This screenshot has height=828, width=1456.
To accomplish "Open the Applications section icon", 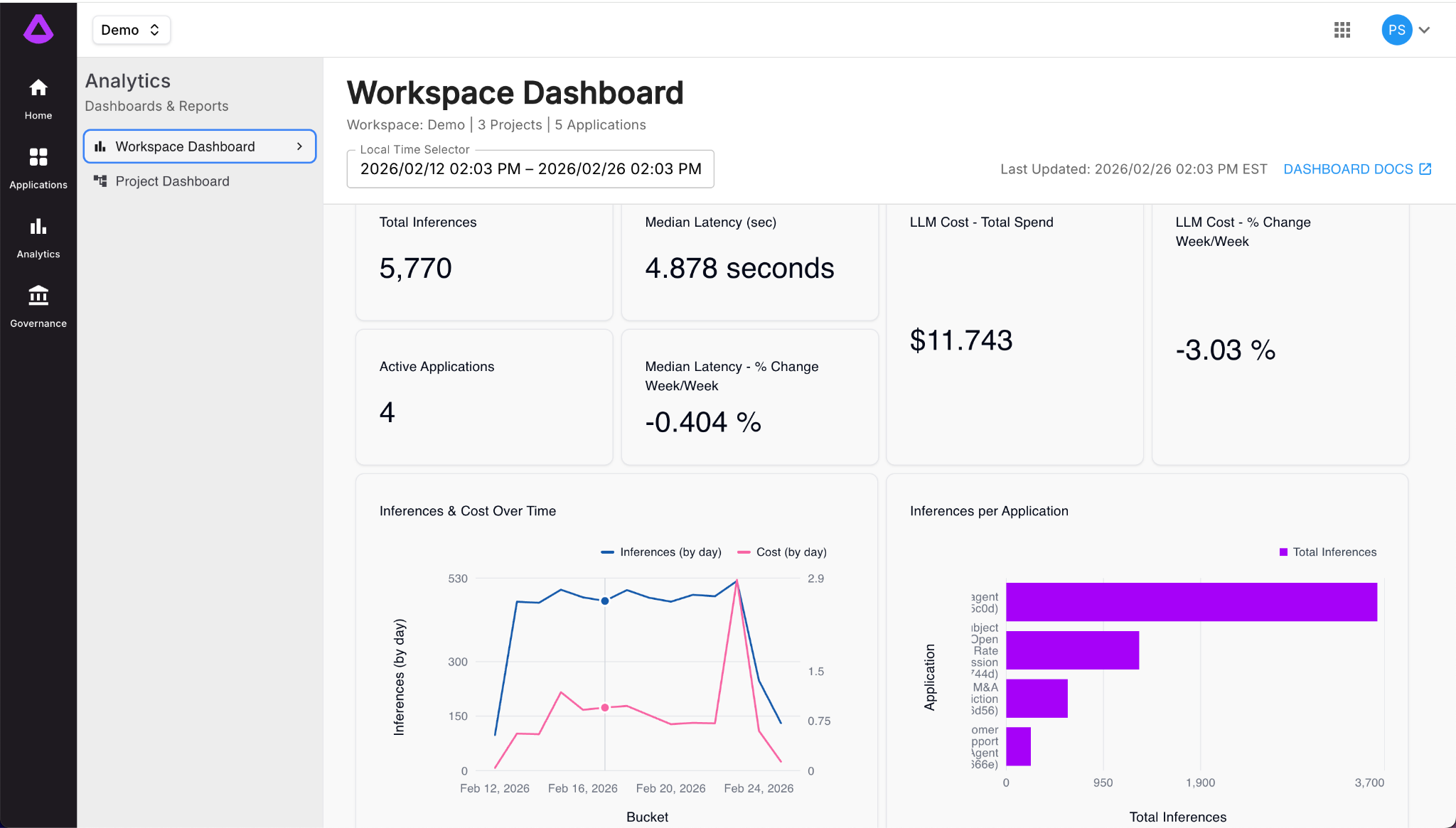I will tap(38, 157).
